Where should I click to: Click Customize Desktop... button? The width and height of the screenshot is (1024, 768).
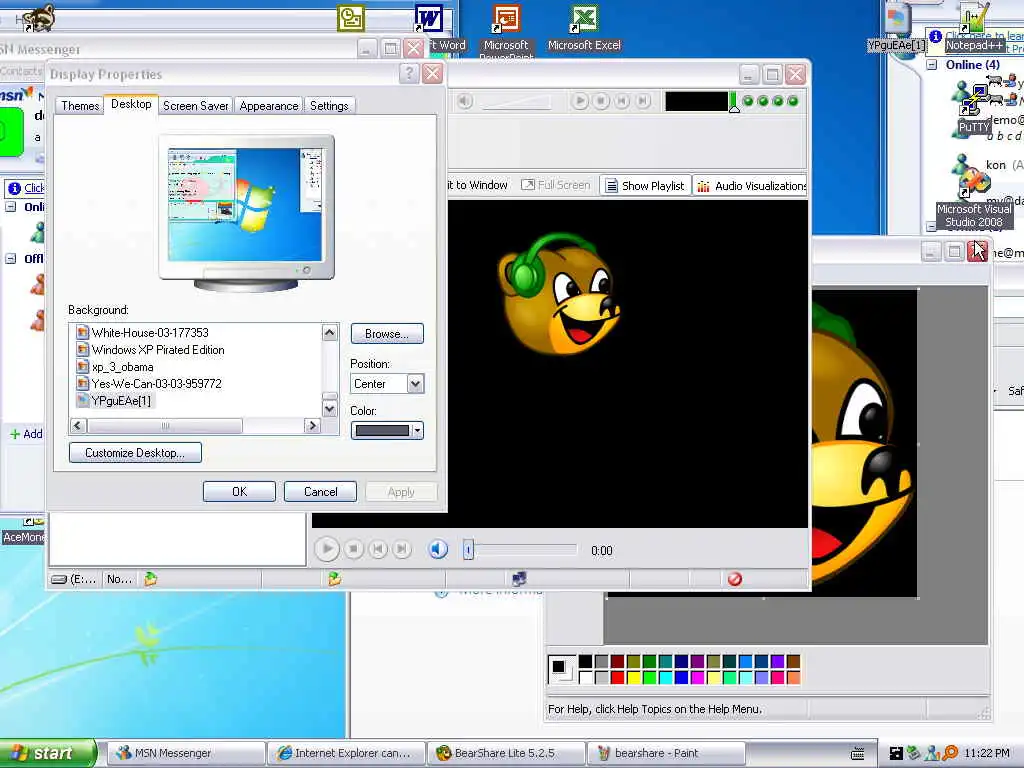coord(135,453)
